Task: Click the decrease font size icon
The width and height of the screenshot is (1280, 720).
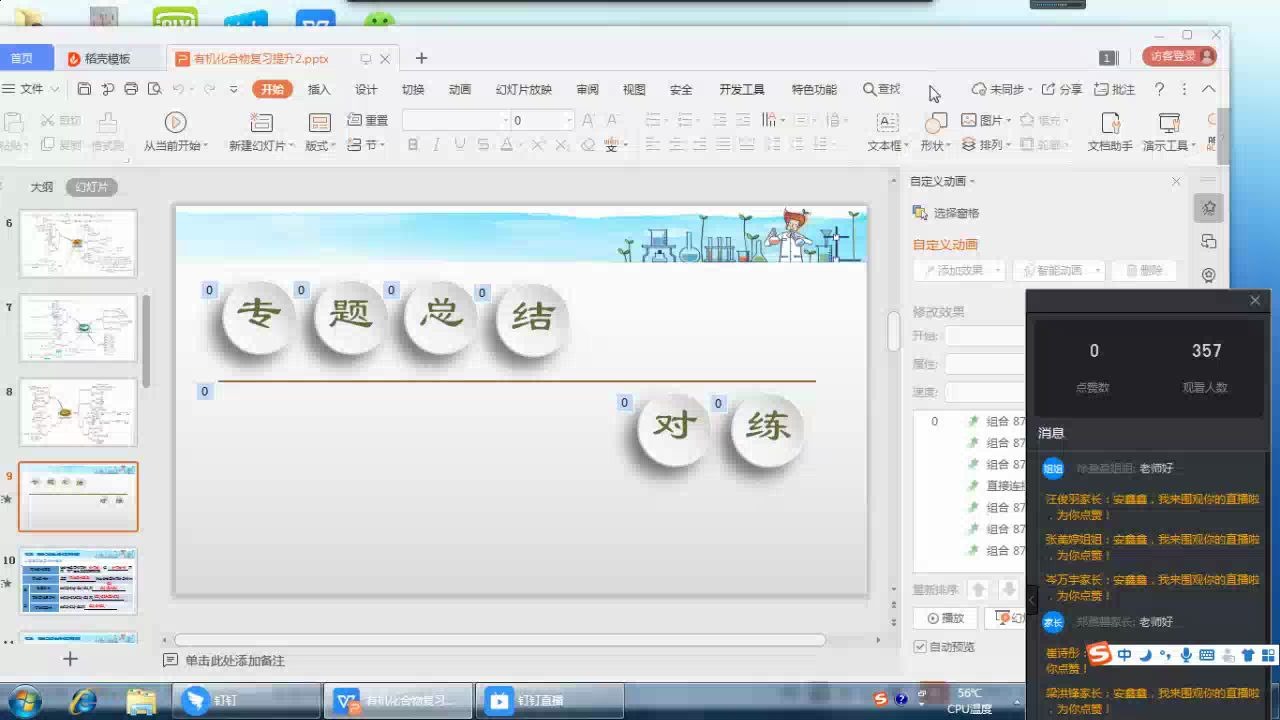Action: pos(613,120)
